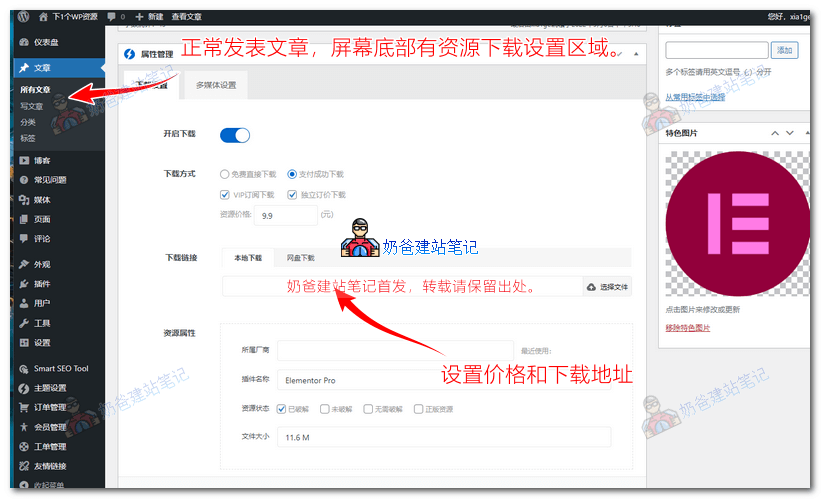The image size is (821, 499).
Task: Open 所有文章 submenu item
Action: 36,90
